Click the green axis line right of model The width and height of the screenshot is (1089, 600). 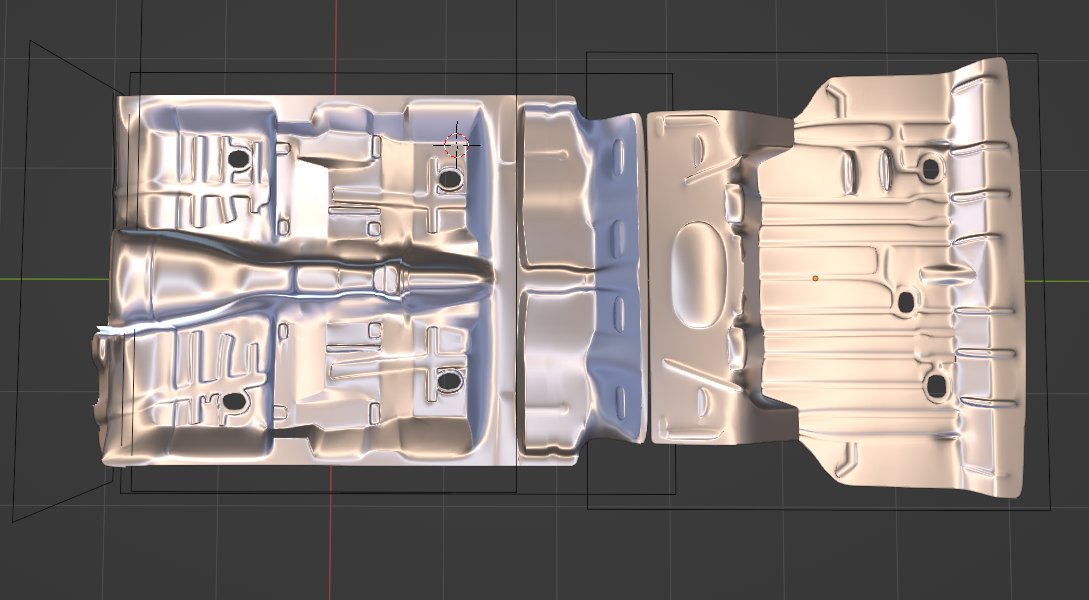pyautogui.click(x=1065, y=279)
